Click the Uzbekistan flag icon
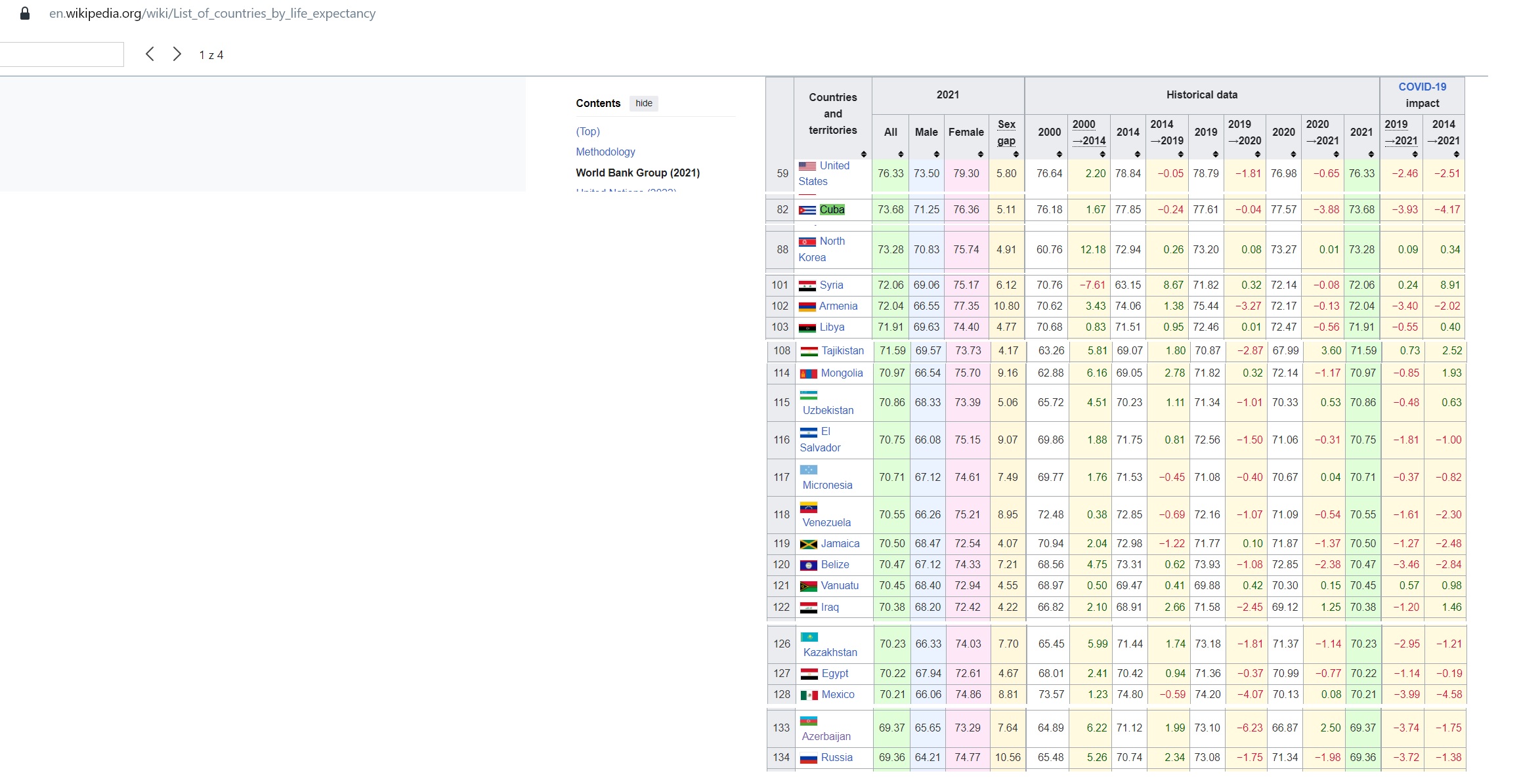Screen dimensions: 1540x784 [x=809, y=395]
